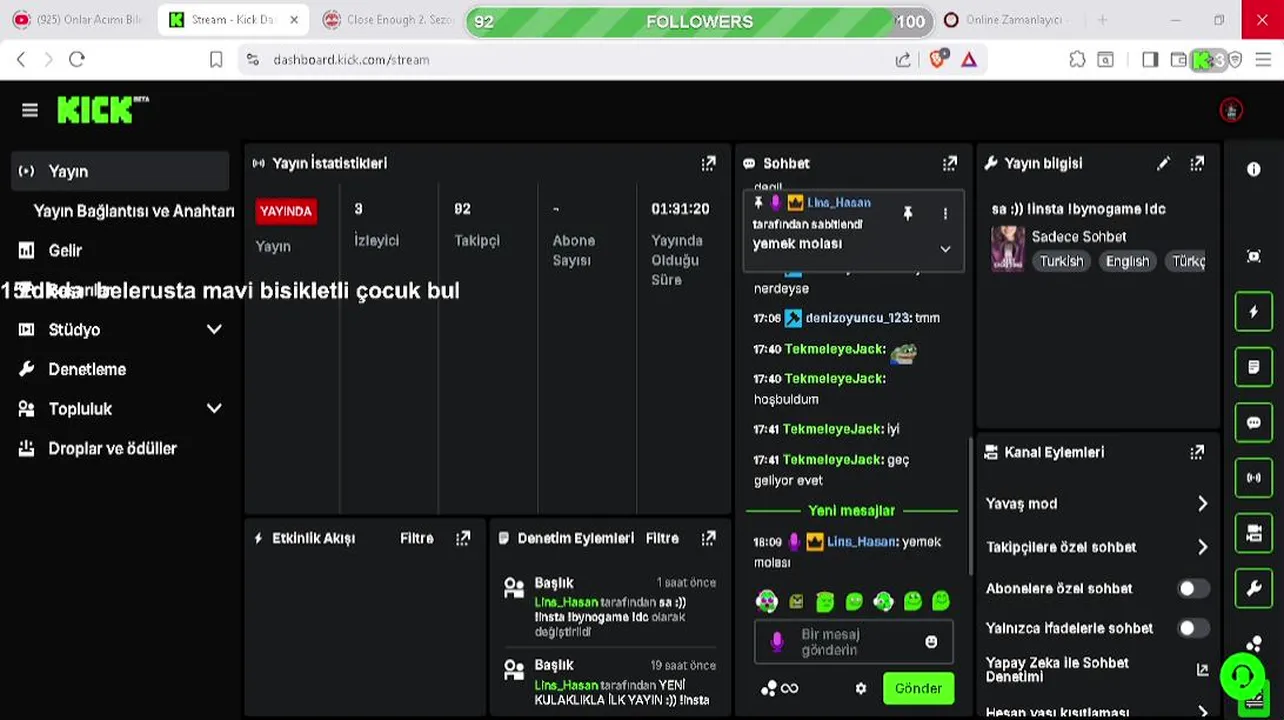This screenshot has height=720, width=1284.
Task: Click the info icon in the right sidebar
Action: [x=1253, y=169]
